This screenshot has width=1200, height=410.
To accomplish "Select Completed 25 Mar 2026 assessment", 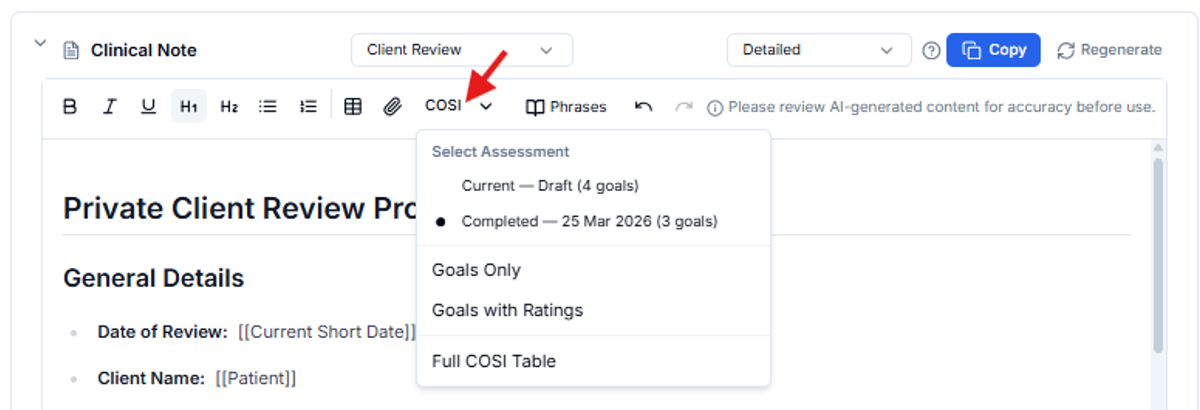I will point(589,221).
